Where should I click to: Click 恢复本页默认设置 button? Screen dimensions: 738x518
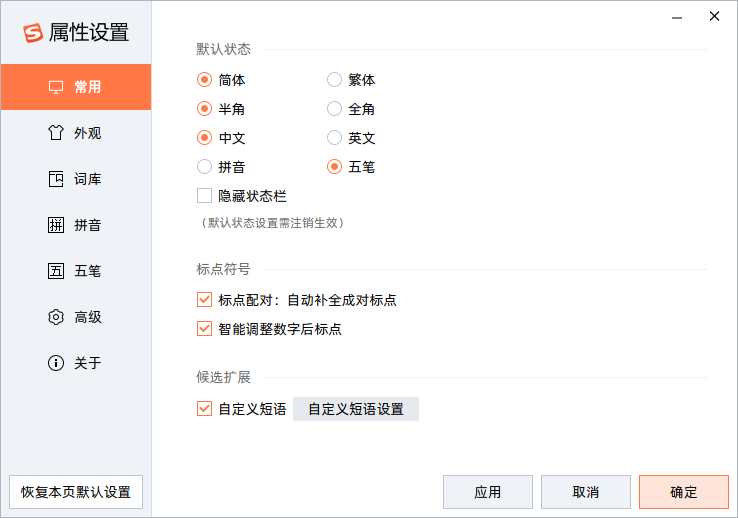point(76,492)
